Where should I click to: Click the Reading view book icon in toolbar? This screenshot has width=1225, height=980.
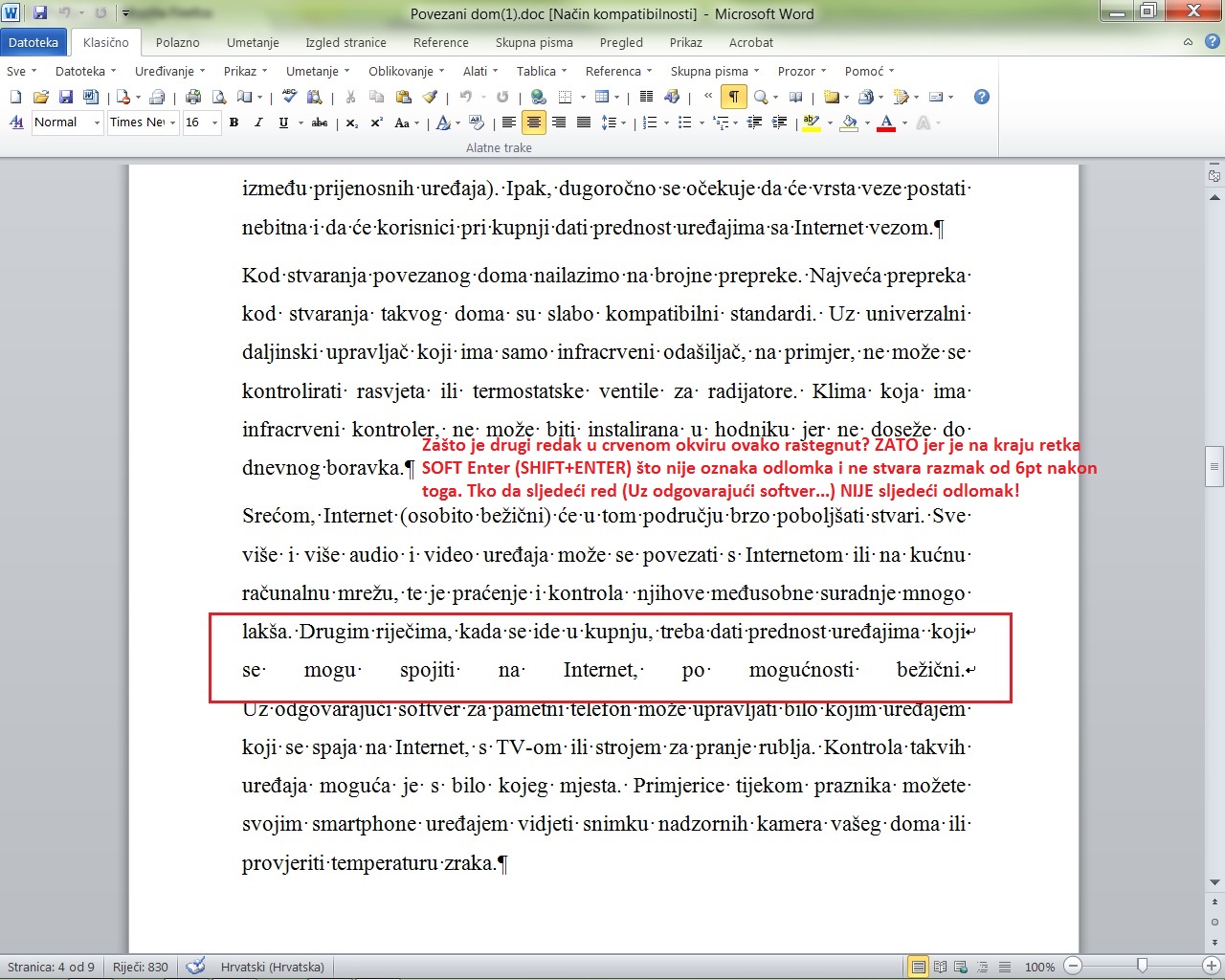(x=795, y=97)
